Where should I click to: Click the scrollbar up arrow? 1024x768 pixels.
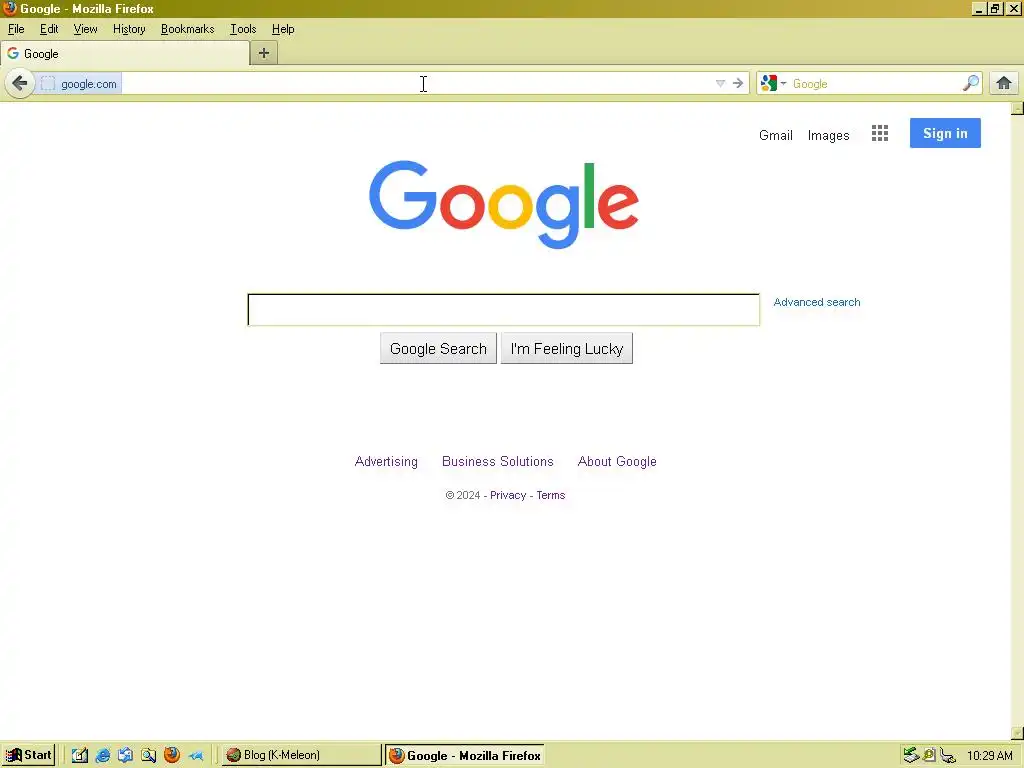(x=1017, y=108)
